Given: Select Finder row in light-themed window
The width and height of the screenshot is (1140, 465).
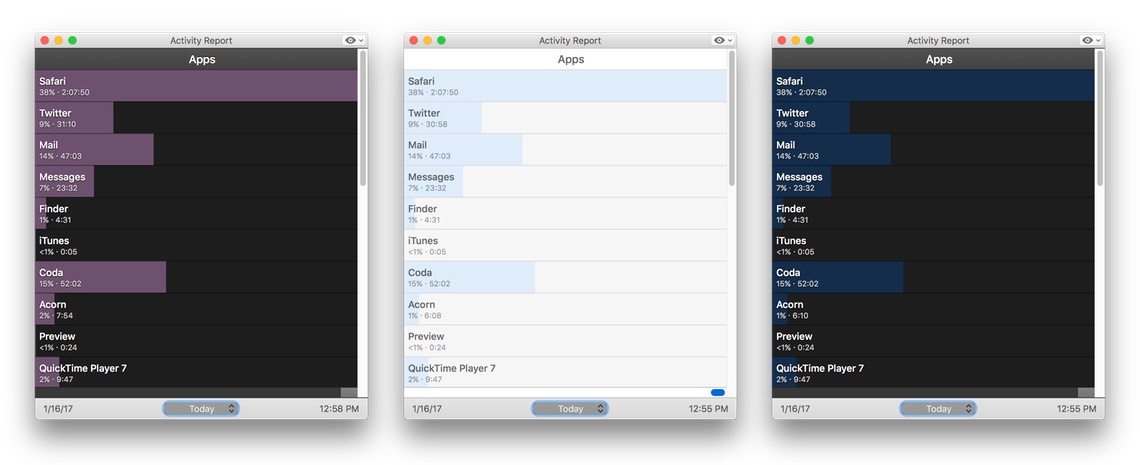Looking at the screenshot, I should click(565, 214).
